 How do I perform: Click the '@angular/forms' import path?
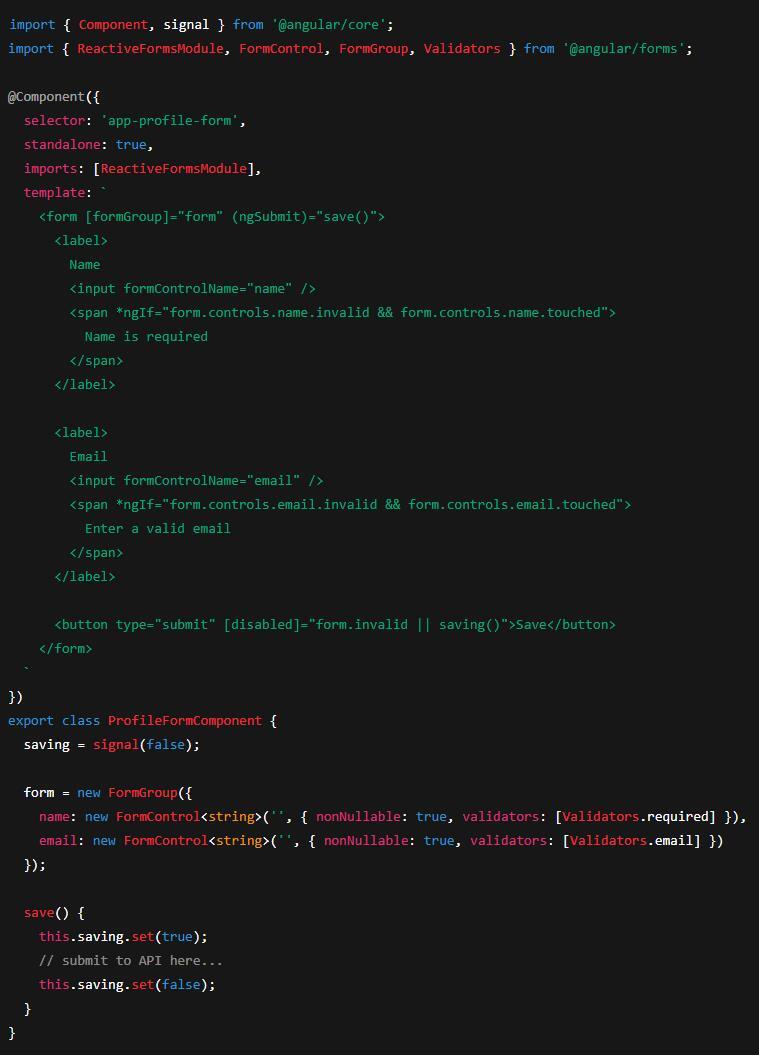pos(628,48)
